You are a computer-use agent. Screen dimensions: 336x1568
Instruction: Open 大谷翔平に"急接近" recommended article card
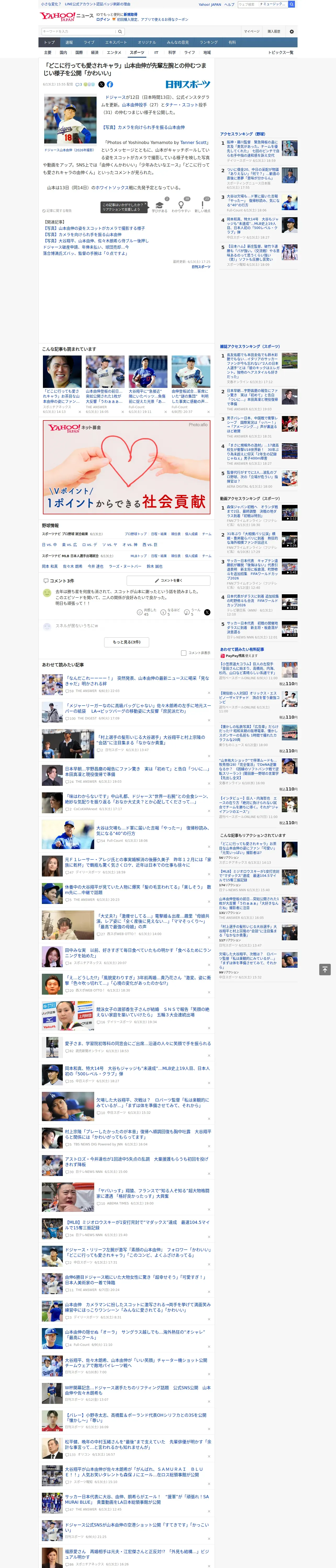pyautogui.click(x=148, y=384)
